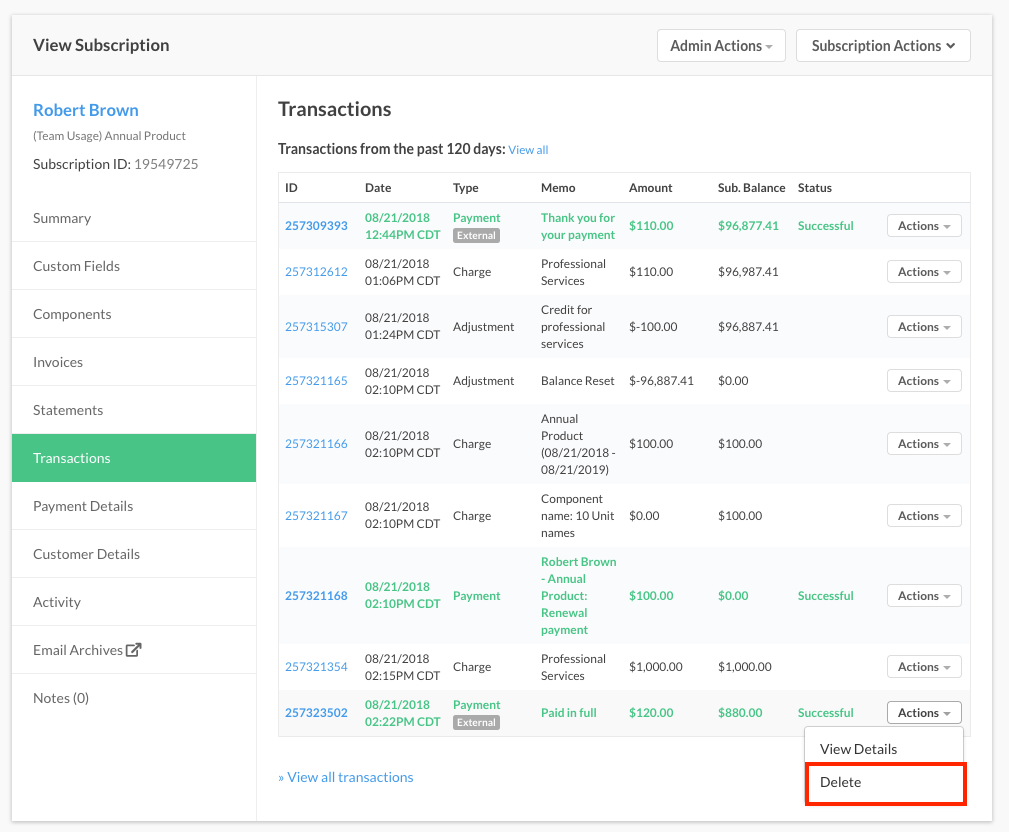Click the $-96,887.41 adjustment amount
This screenshot has width=1009, height=832.
pyautogui.click(x=662, y=381)
